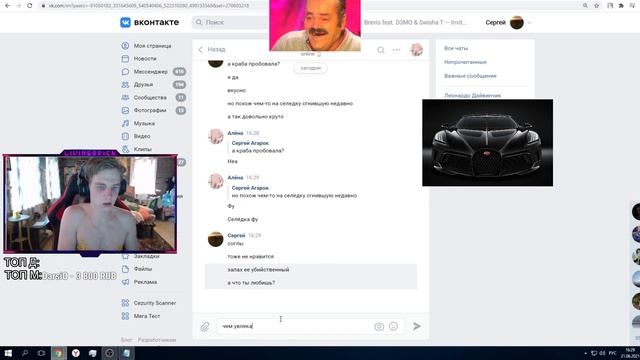Viewport: 640px width, 360px height.
Task: Attach a photo with camera icon
Action: pos(379,326)
